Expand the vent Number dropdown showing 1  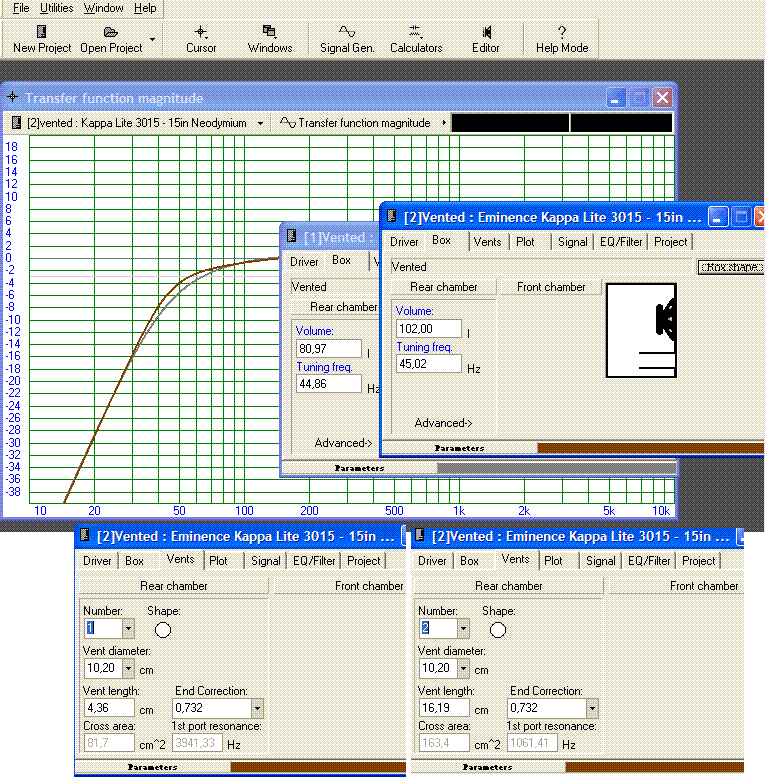coord(128,629)
